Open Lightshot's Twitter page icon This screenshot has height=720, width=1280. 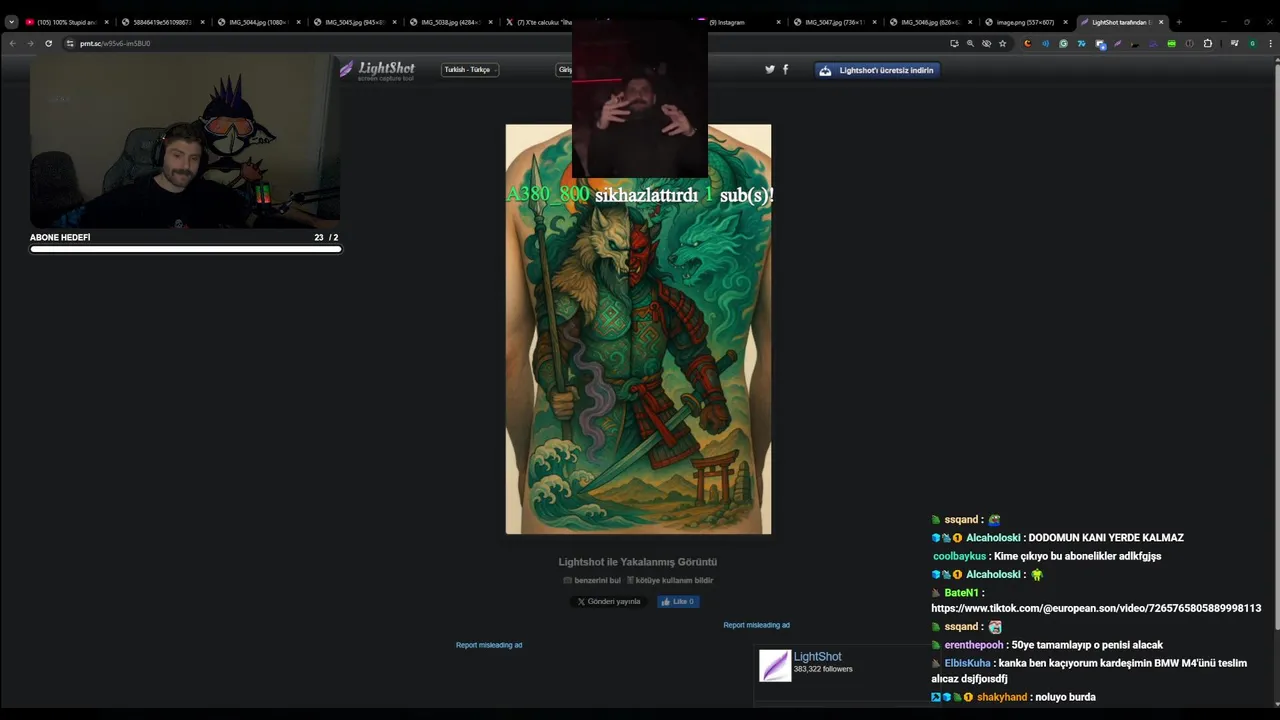(x=770, y=69)
